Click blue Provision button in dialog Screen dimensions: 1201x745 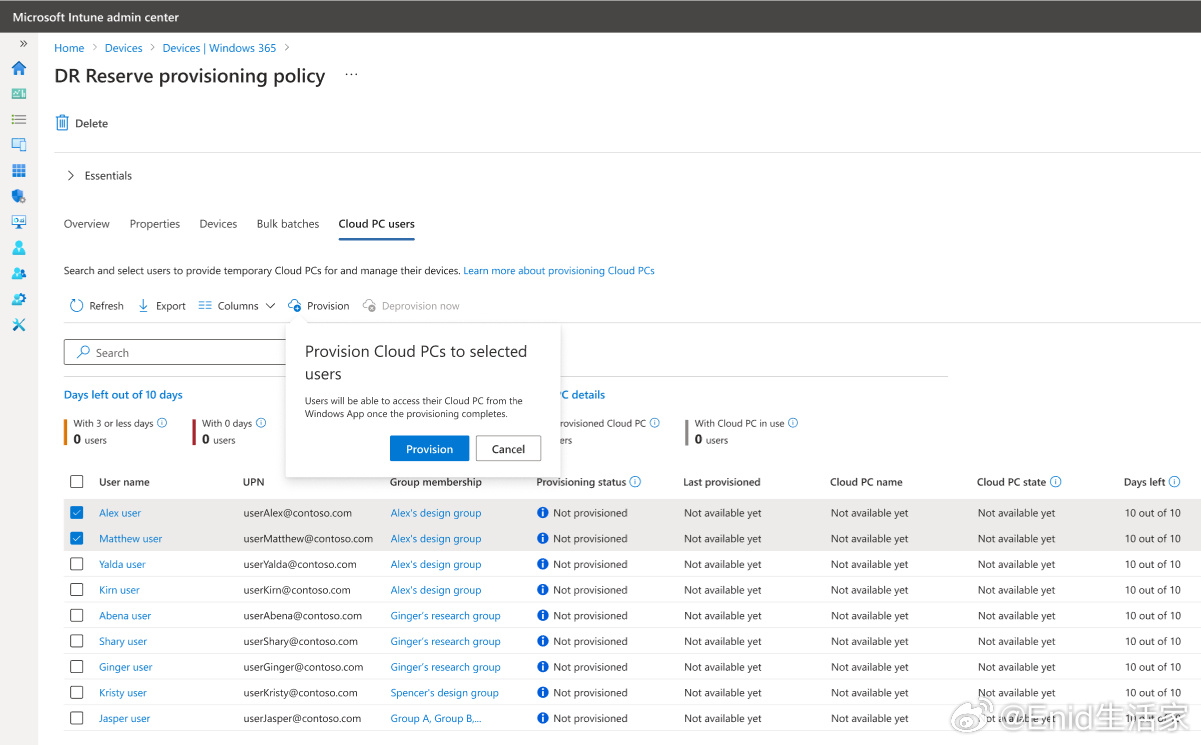click(x=429, y=449)
